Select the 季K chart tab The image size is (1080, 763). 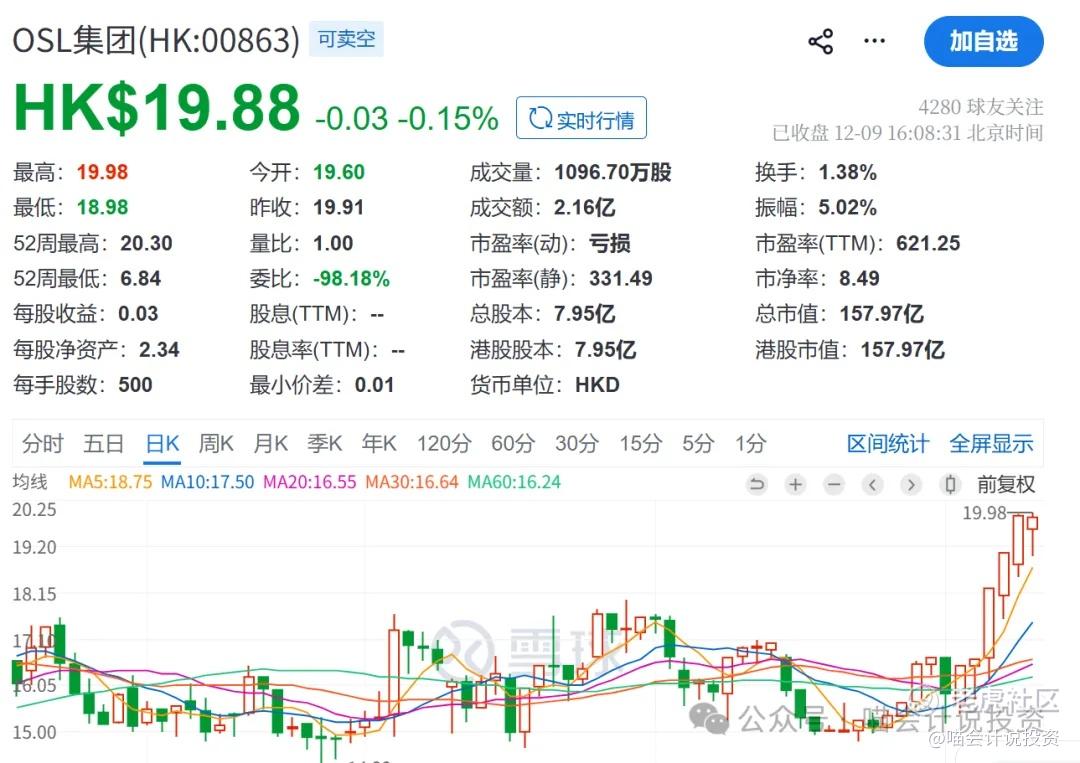pos(325,443)
